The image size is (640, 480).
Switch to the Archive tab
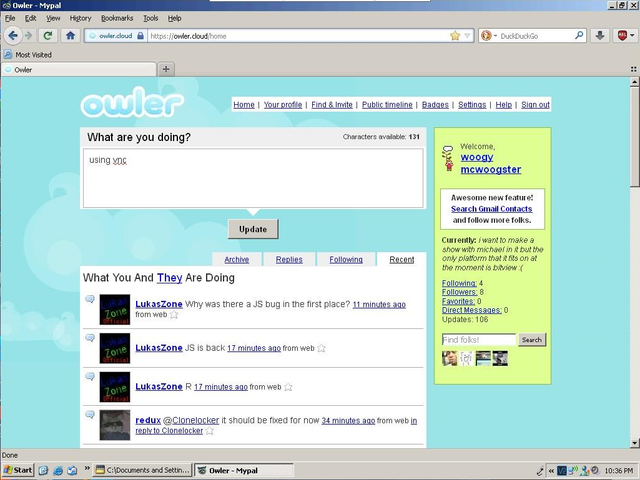pyautogui.click(x=237, y=260)
